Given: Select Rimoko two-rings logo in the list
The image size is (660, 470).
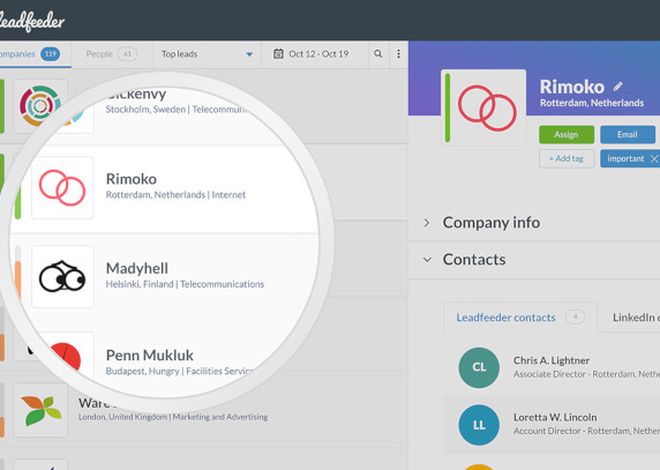Looking at the screenshot, I should tap(62, 188).
